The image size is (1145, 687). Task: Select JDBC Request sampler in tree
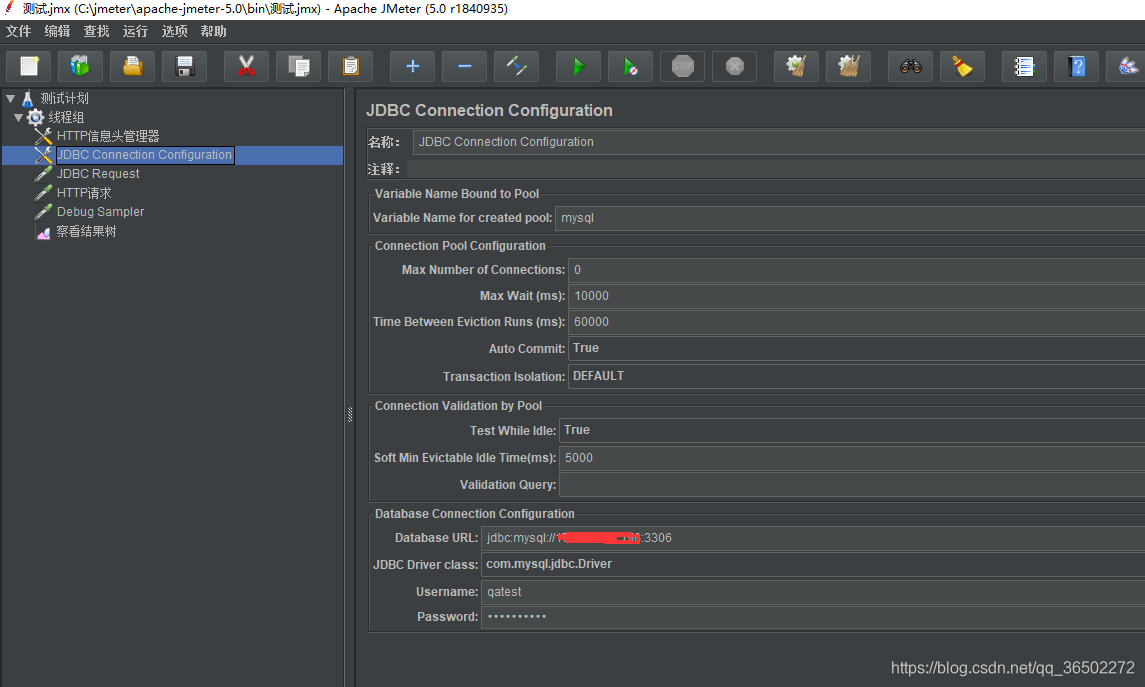tap(98, 174)
